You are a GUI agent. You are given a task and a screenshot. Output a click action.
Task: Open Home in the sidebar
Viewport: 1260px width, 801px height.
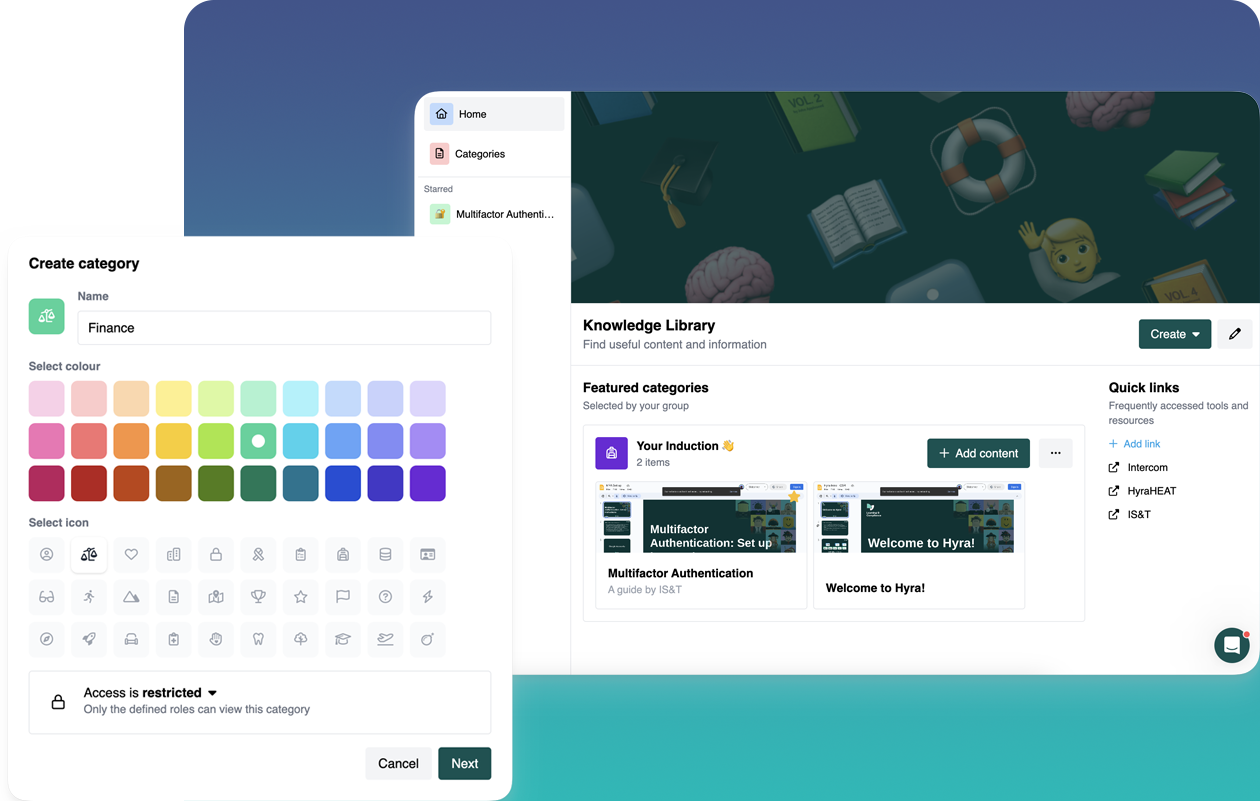472,114
